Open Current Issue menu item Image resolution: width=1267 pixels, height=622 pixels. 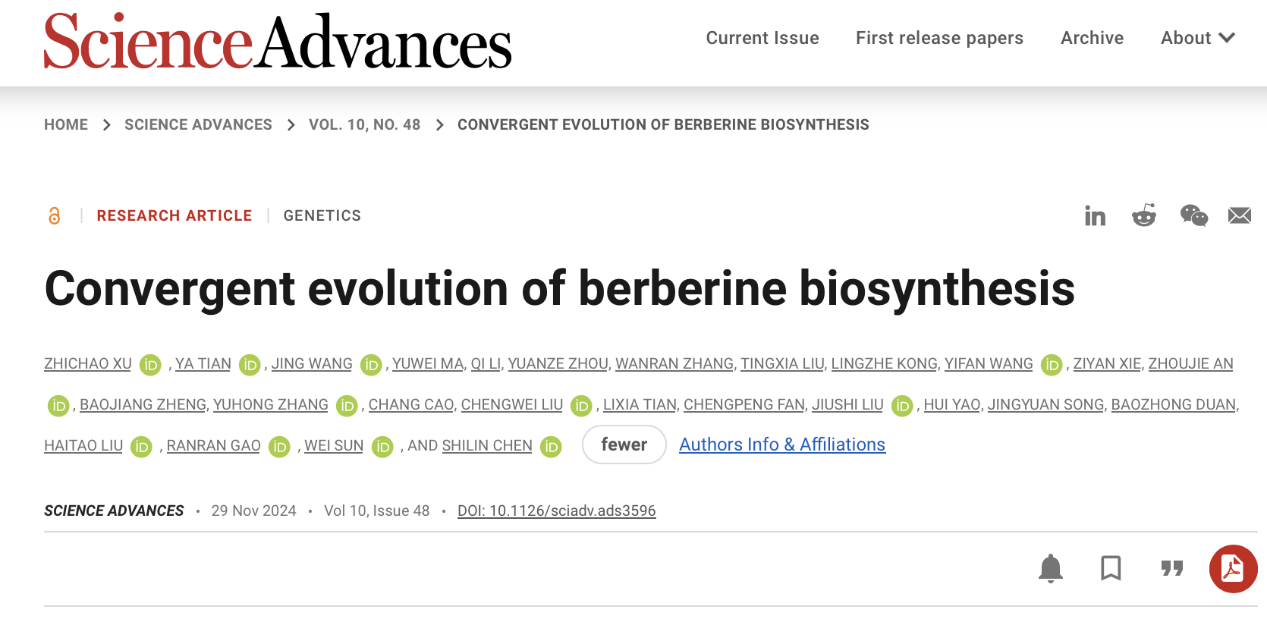coord(762,38)
